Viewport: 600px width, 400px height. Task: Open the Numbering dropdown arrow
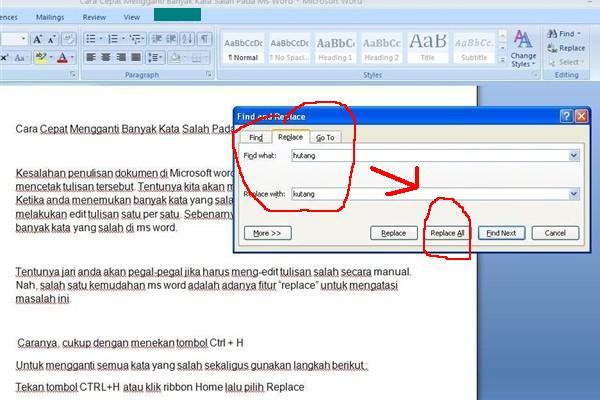[123, 39]
